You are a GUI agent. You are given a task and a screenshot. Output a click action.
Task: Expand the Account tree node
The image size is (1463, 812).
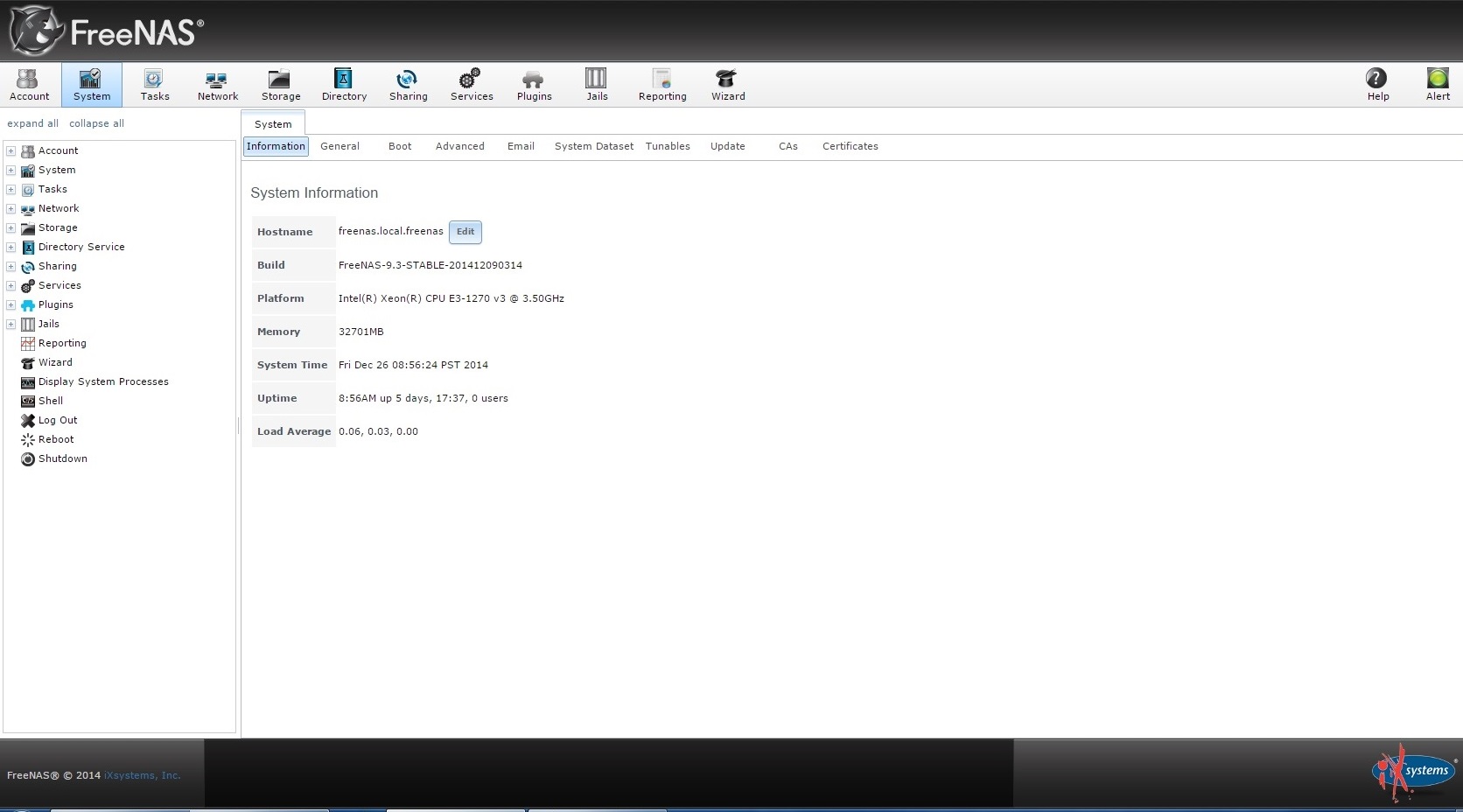[11, 151]
